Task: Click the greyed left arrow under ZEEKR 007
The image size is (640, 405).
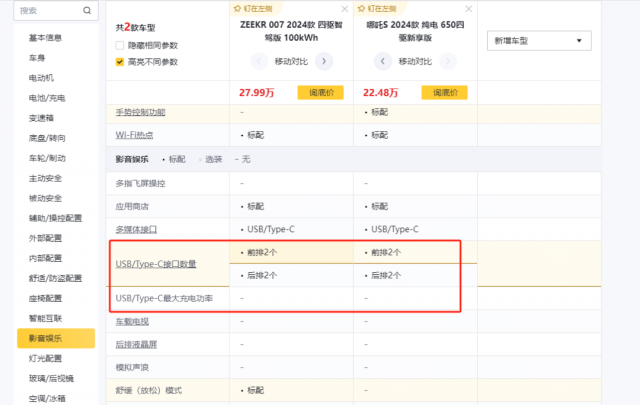Action: (x=259, y=61)
